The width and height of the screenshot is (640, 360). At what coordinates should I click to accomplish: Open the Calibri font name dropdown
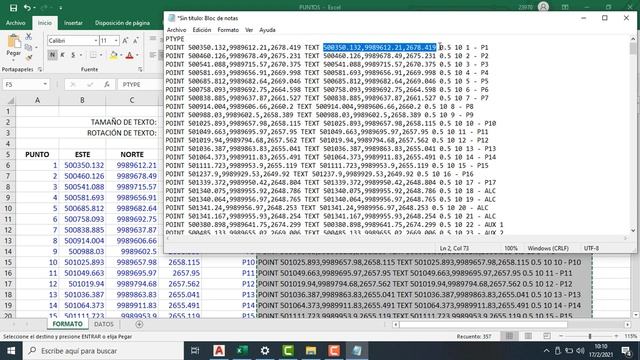click(x=96, y=40)
